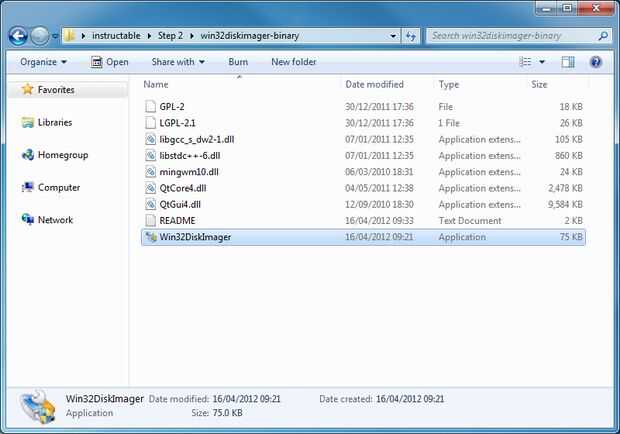The image size is (620, 434).
Task: Click the Forward navigation arrow
Action: click(40, 36)
